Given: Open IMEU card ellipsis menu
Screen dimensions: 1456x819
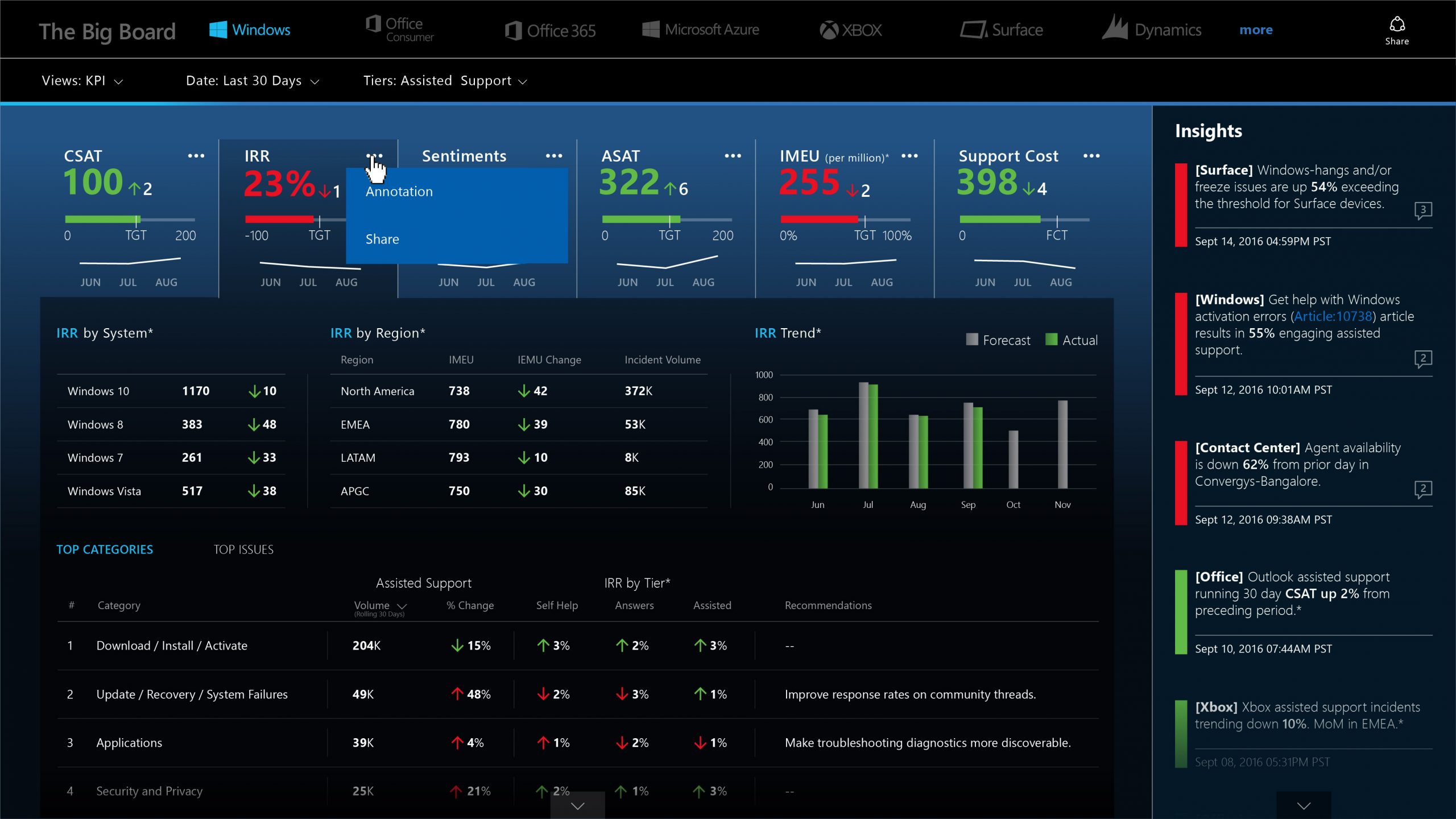Looking at the screenshot, I should click(909, 156).
